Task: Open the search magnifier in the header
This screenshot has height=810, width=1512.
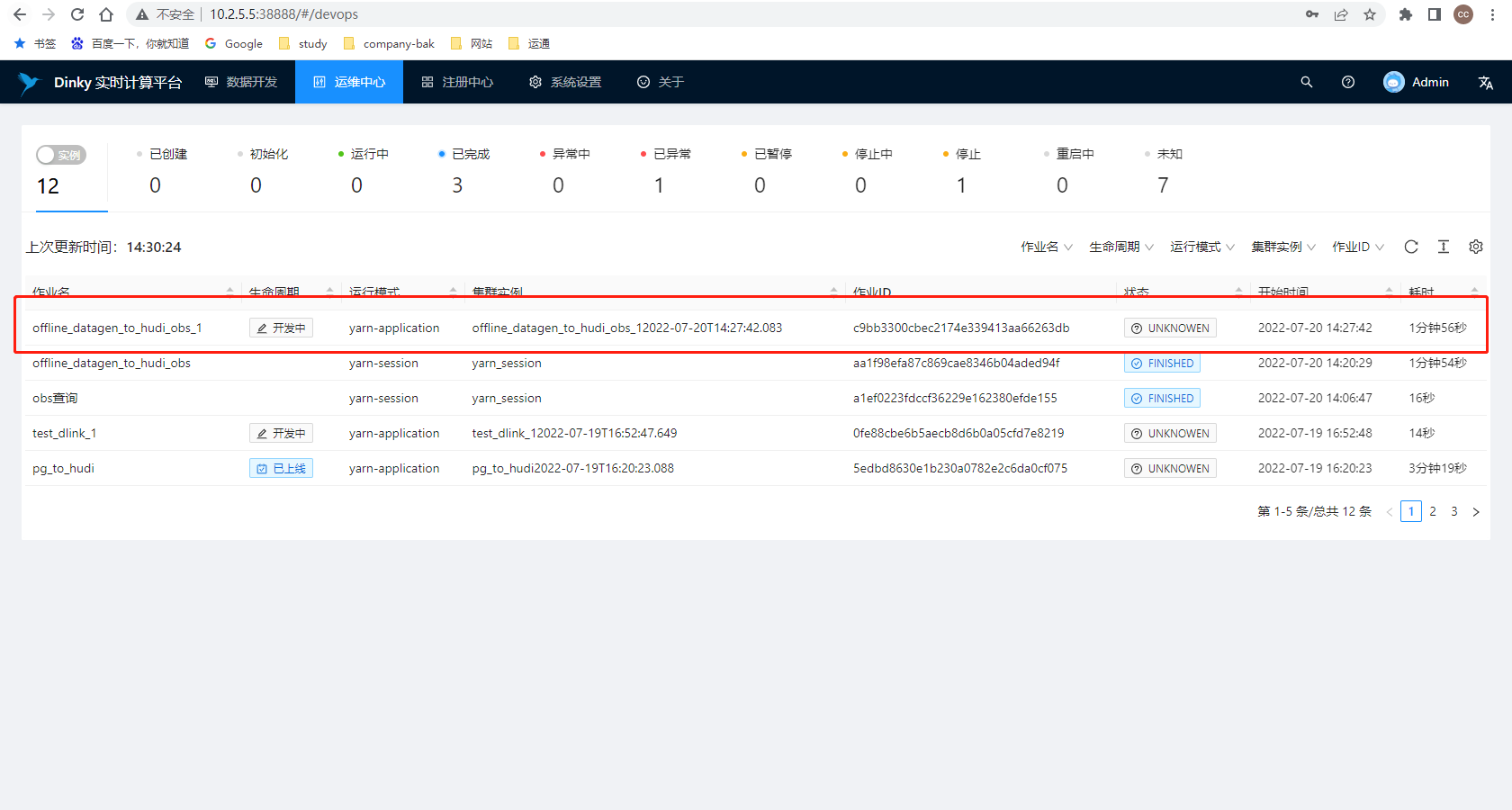Action: pos(1307,82)
